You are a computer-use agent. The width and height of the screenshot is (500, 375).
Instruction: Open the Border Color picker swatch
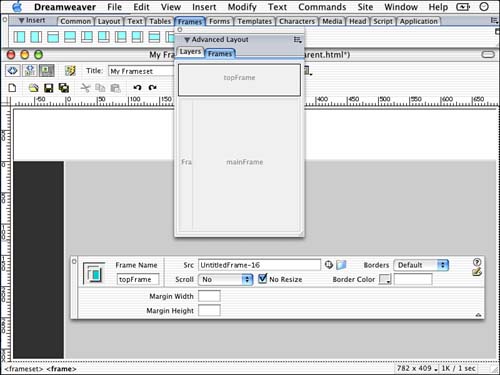click(x=385, y=279)
